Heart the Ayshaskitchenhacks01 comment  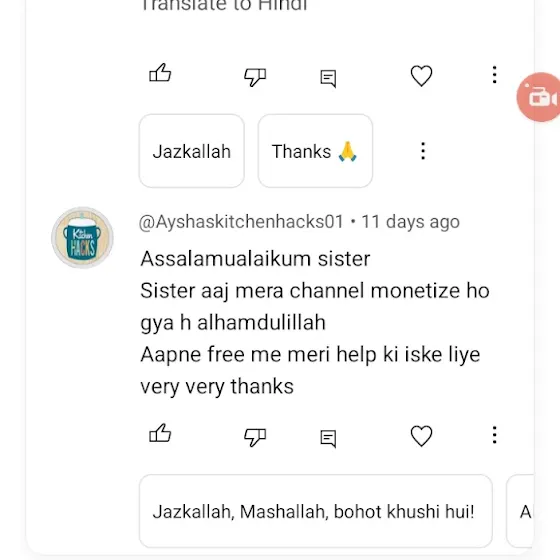[x=421, y=436]
